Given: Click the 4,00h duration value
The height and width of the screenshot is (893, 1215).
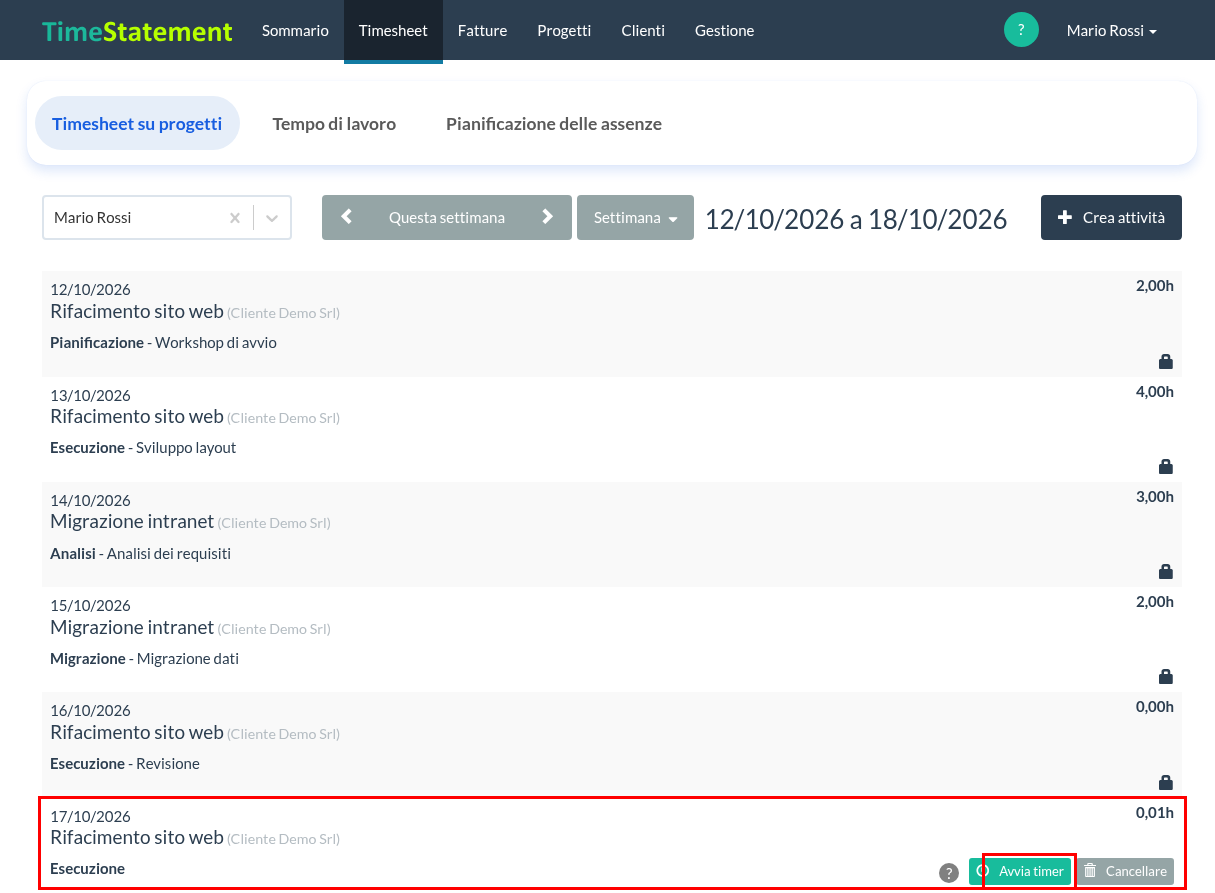Looking at the screenshot, I should 1155,391.
